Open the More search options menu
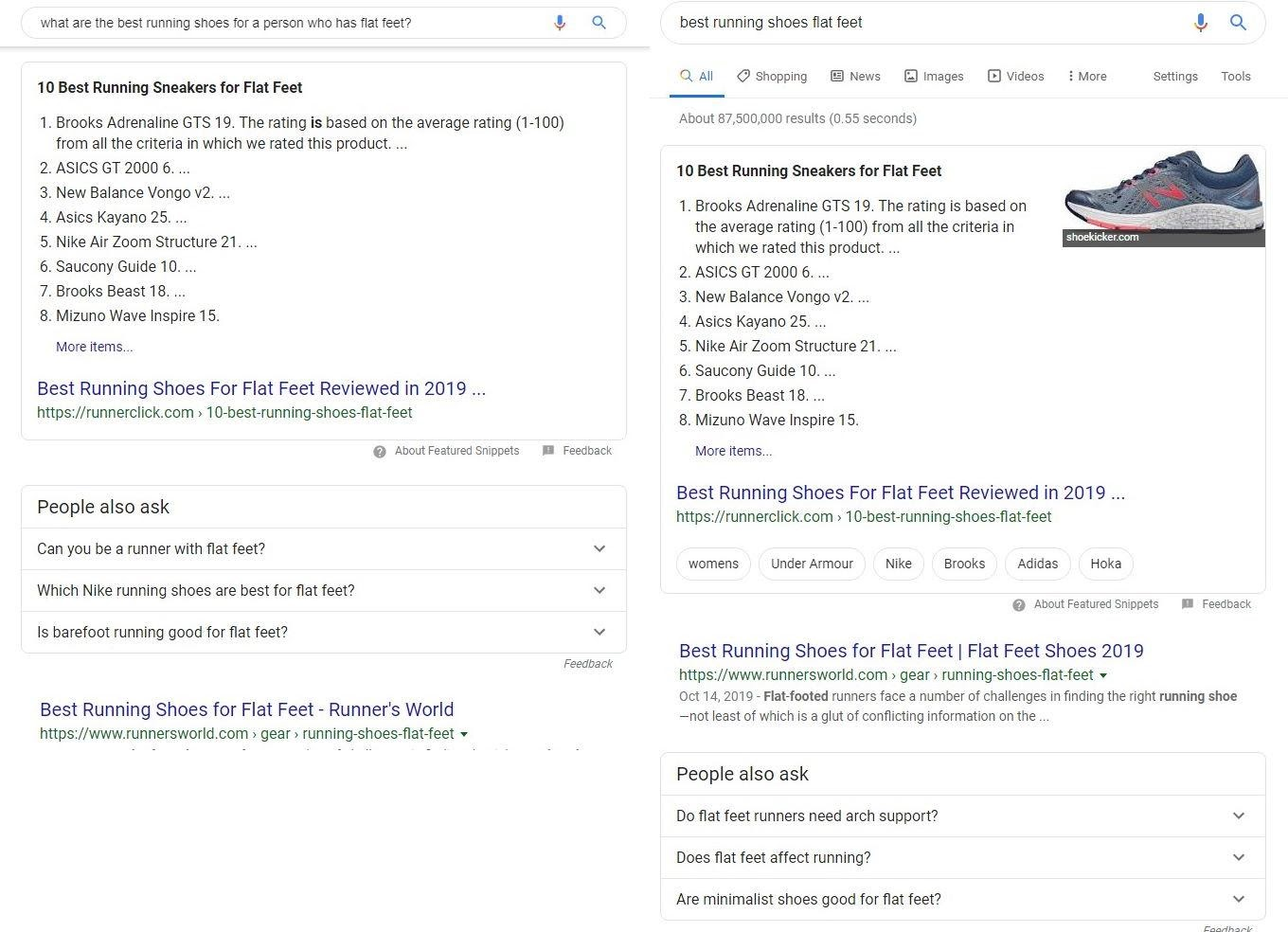 pos(1087,77)
